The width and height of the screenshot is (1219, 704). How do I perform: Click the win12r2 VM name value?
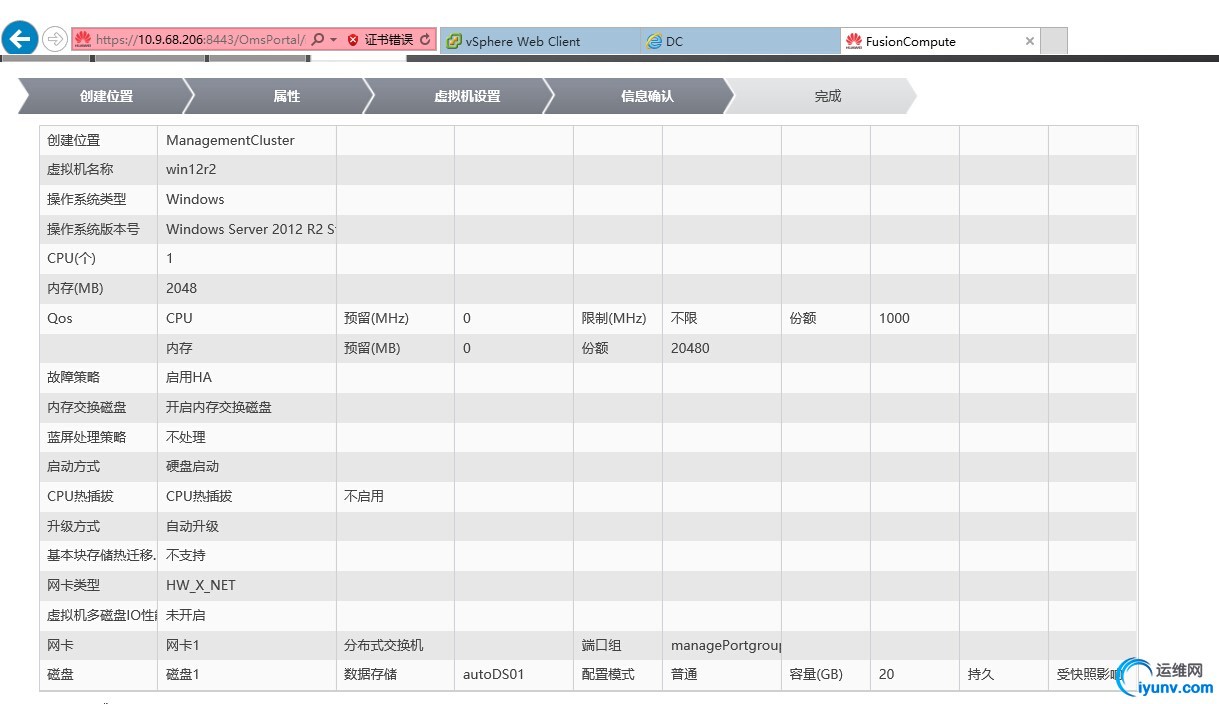point(191,170)
